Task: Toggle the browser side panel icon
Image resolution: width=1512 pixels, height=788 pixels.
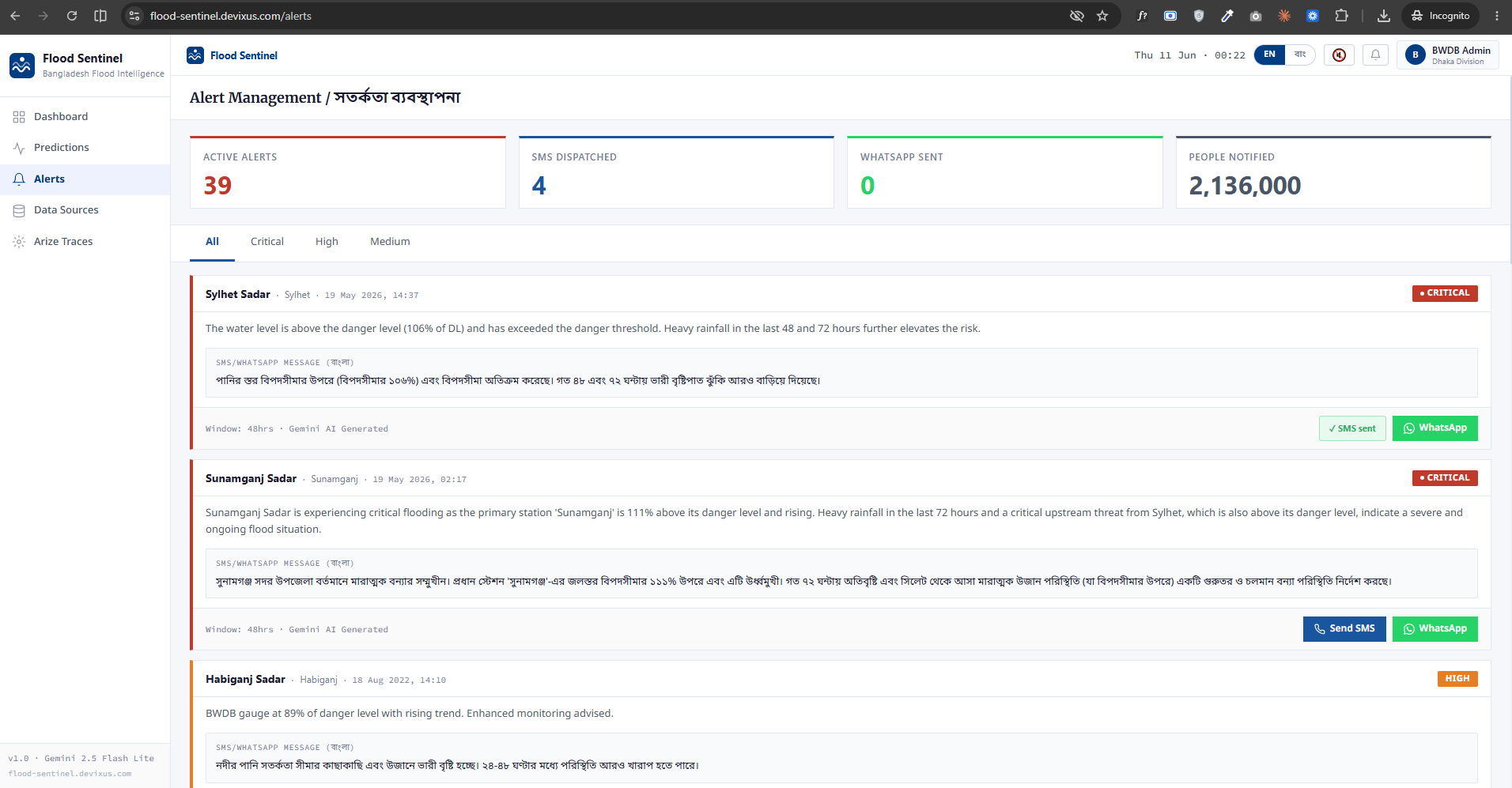Action: pos(100,16)
